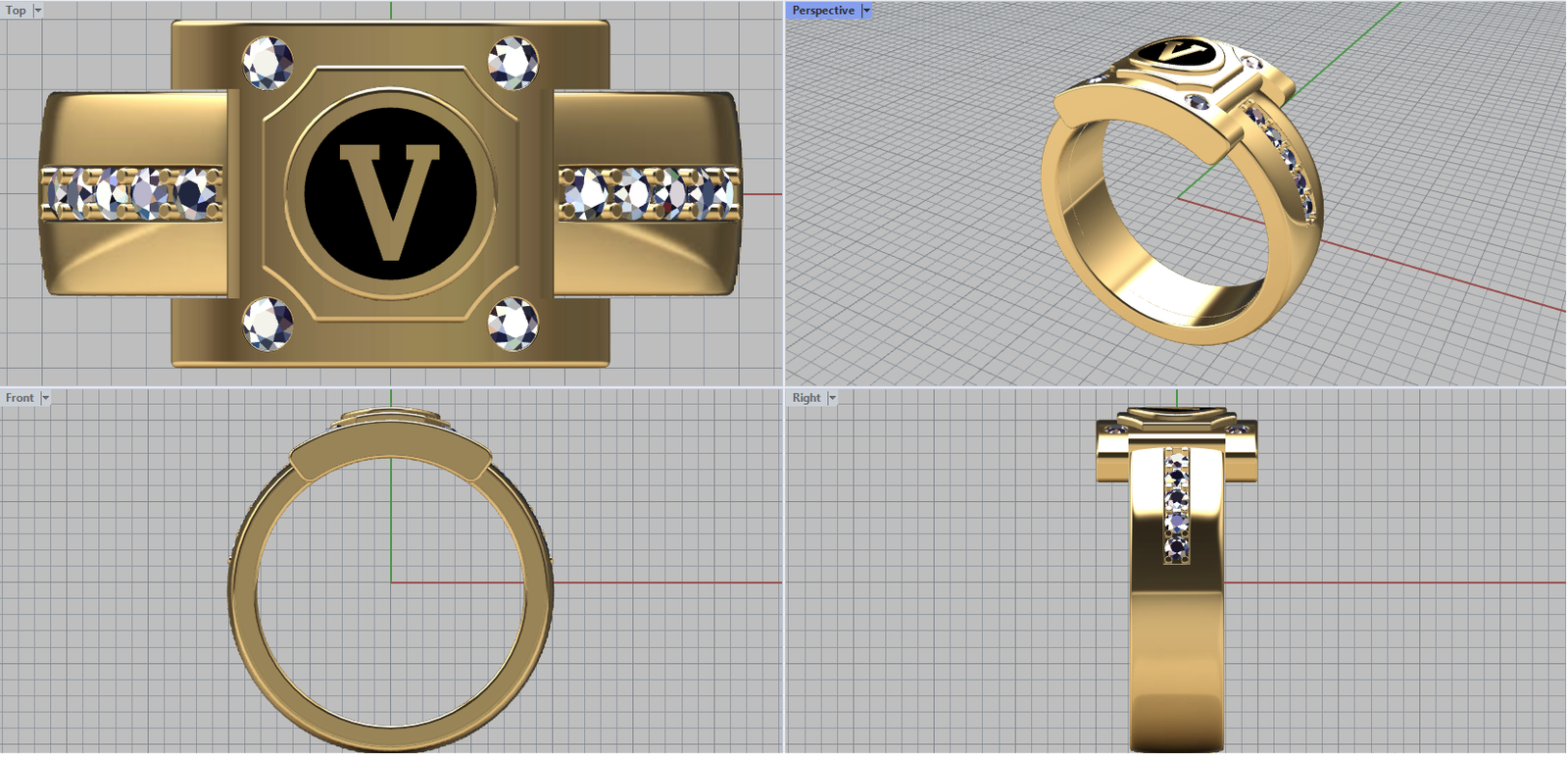
Task: Expand the Perspective viewport menu arrow
Action: [866, 11]
